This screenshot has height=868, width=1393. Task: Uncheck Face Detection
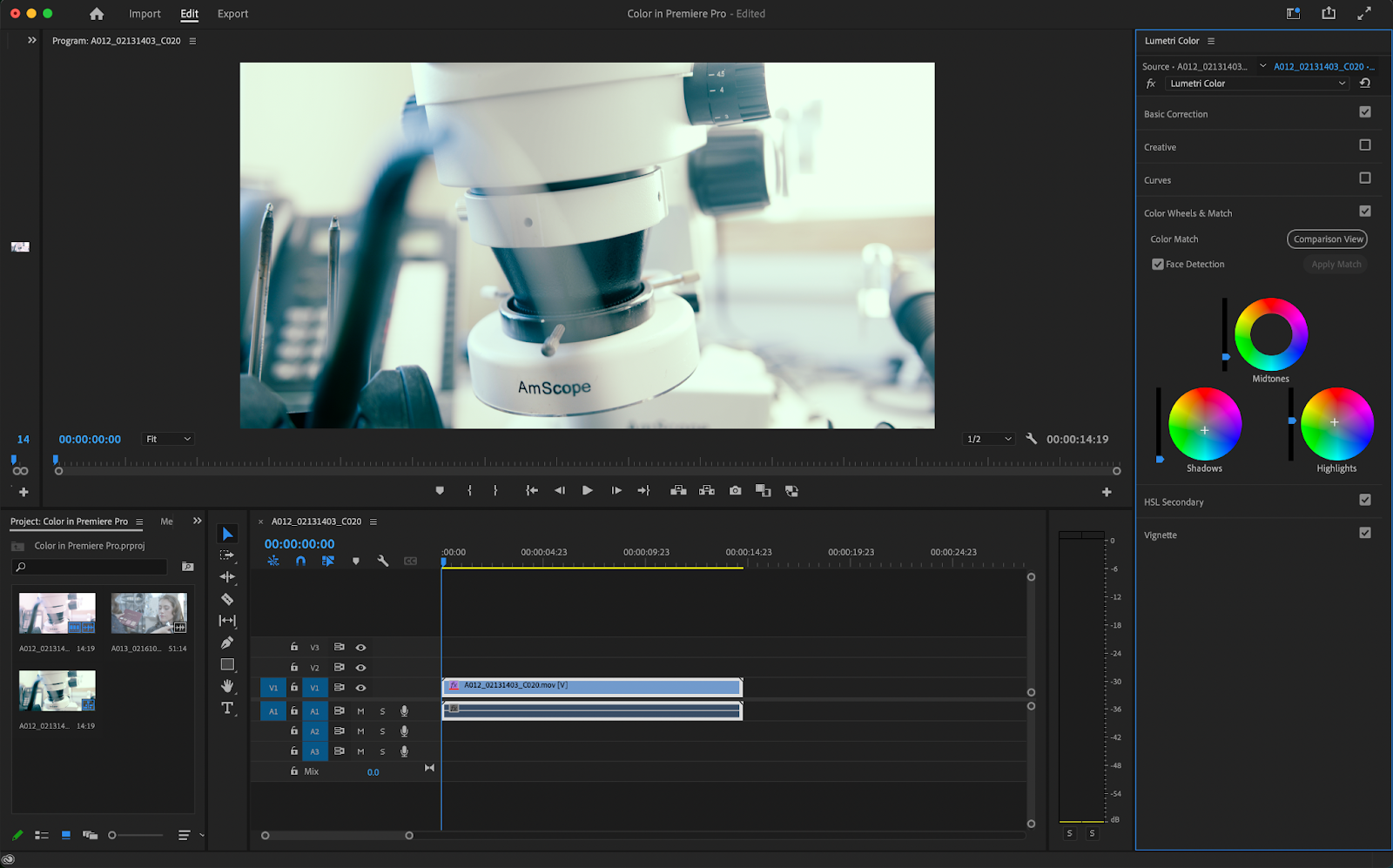(1158, 265)
